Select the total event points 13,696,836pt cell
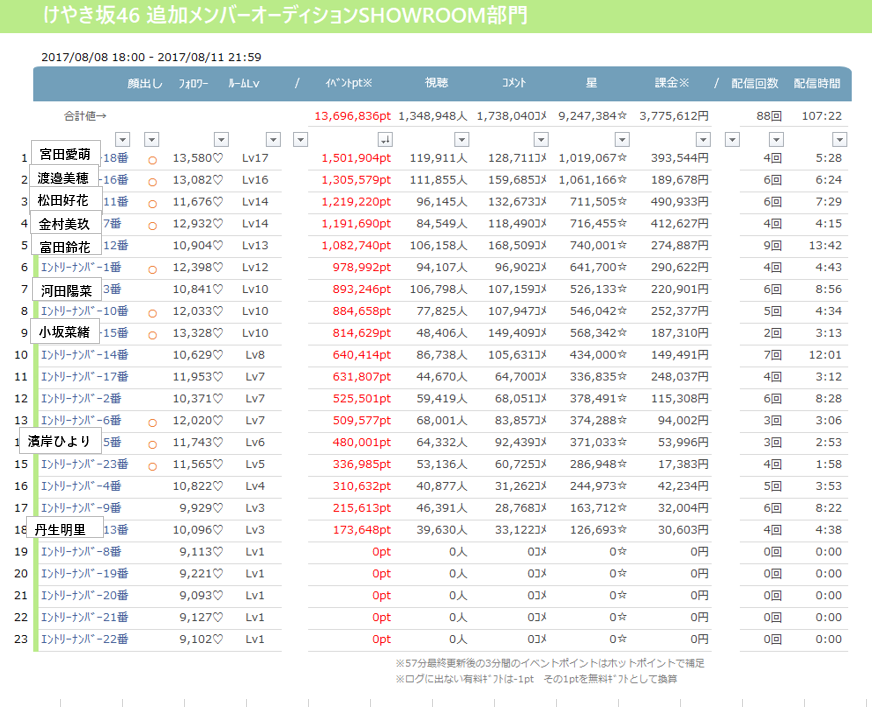Screen dimensions: 872x707 tap(353, 116)
